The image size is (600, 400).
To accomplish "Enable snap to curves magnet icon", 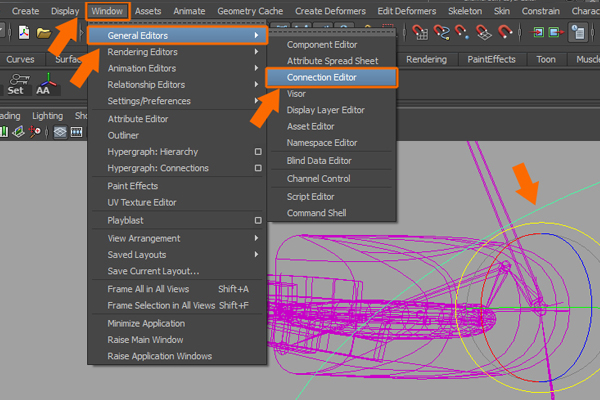I will point(441,32).
